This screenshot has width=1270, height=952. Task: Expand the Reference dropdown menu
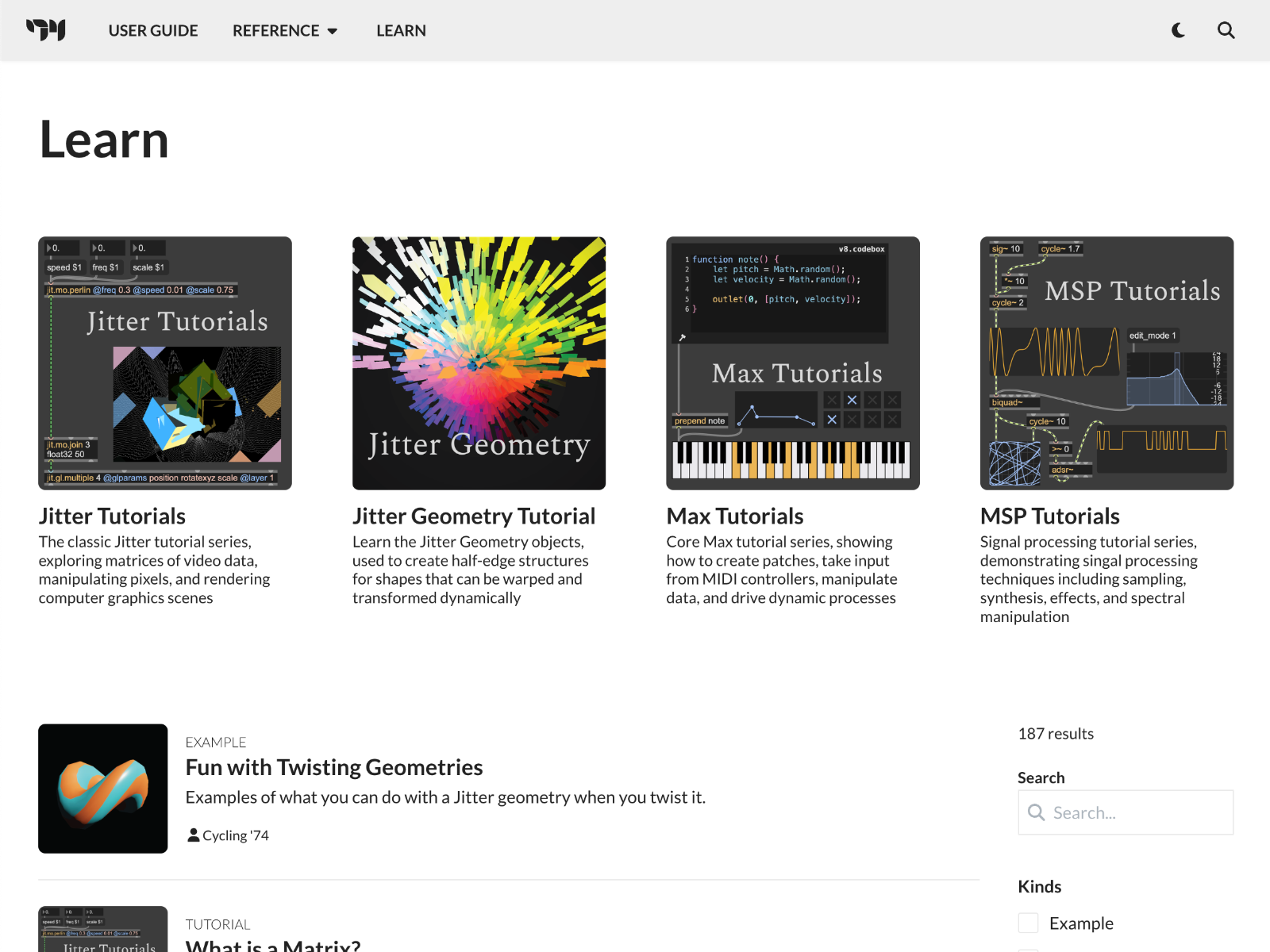(x=275, y=30)
